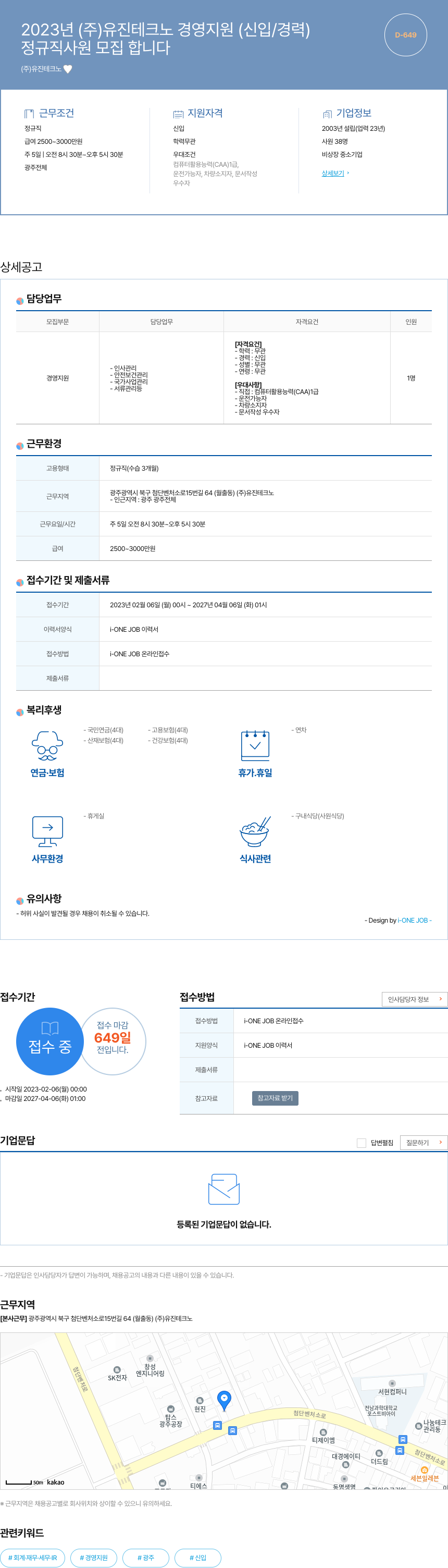Click the 지원자격 section icon
The width and height of the screenshot is (448, 1568).
click(x=178, y=114)
